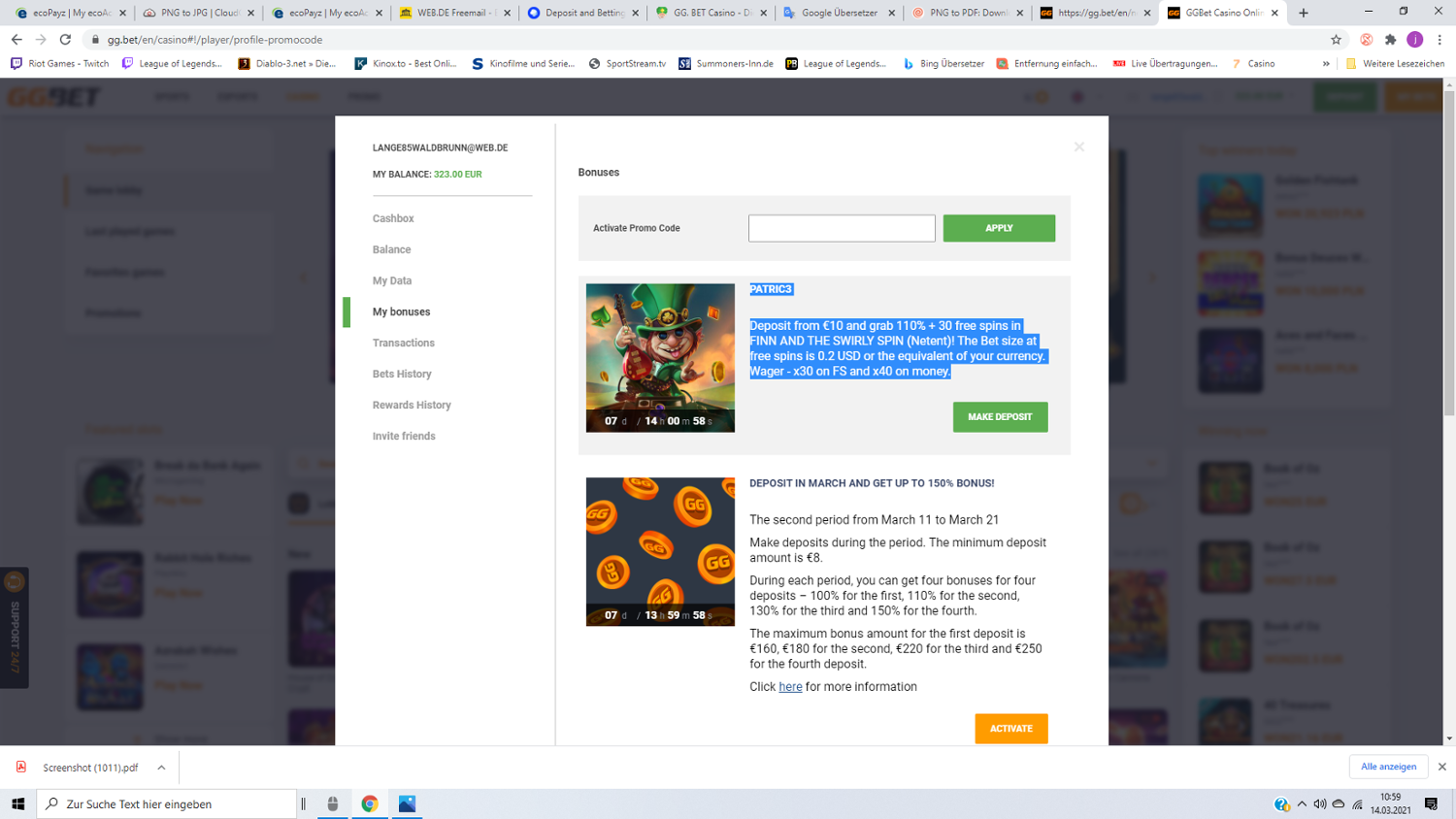The image size is (1456, 819).
Task: Click the Windows Start button
Action: tap(17, 803)
